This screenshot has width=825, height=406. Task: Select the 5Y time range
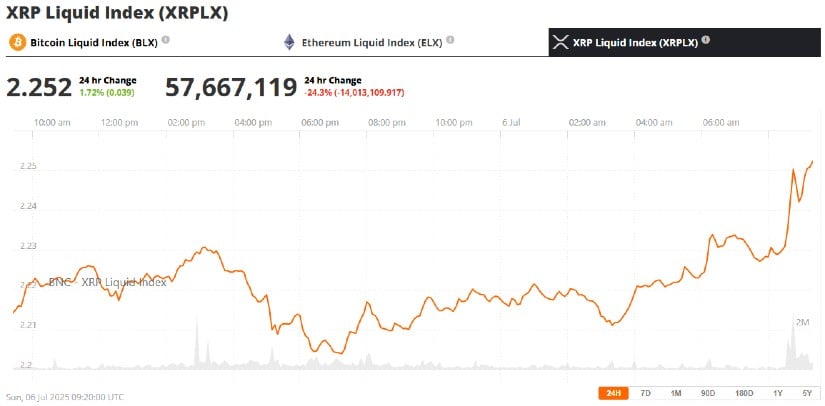point(807,393)
